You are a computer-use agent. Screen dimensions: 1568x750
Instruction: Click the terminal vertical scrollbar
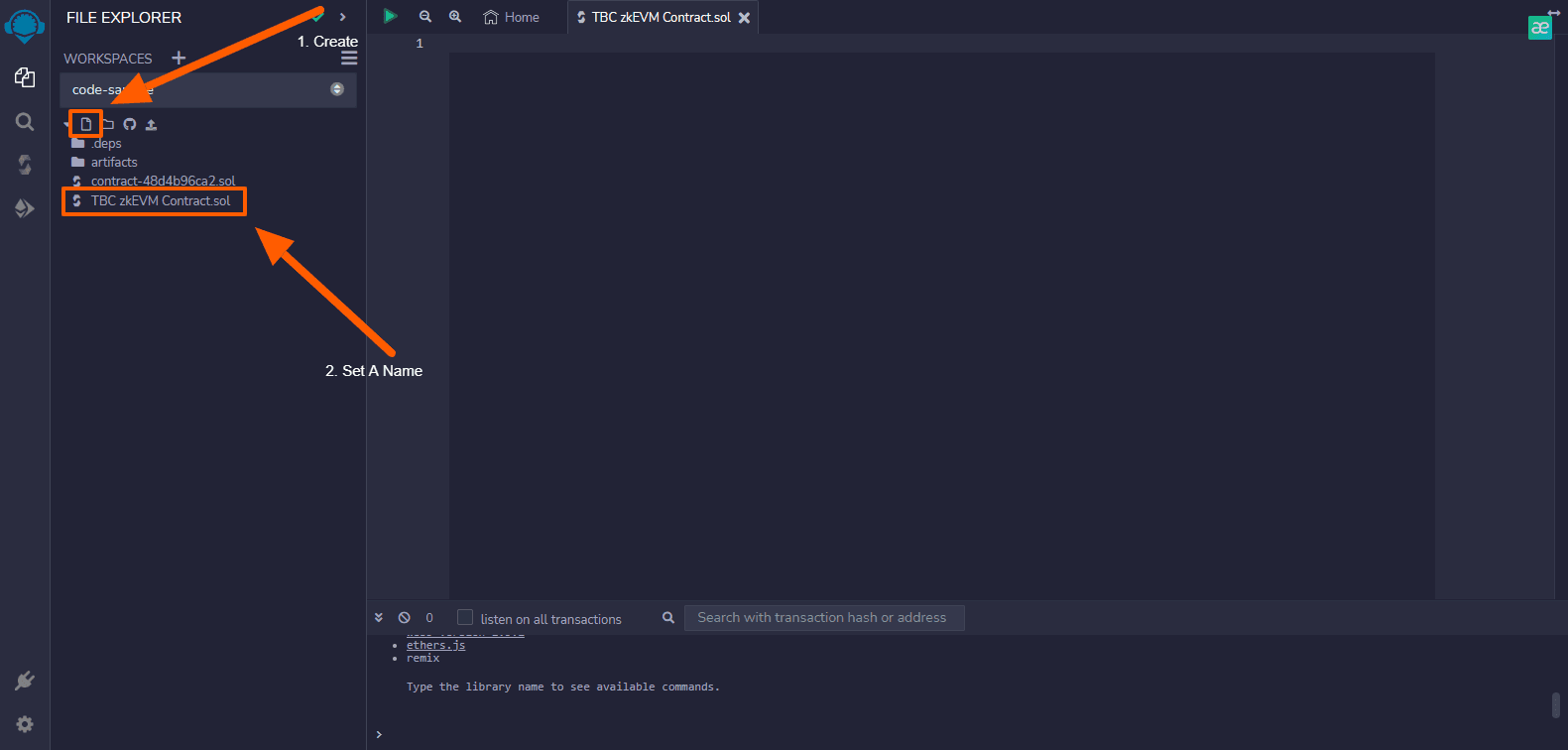(x=1556, y=704)
